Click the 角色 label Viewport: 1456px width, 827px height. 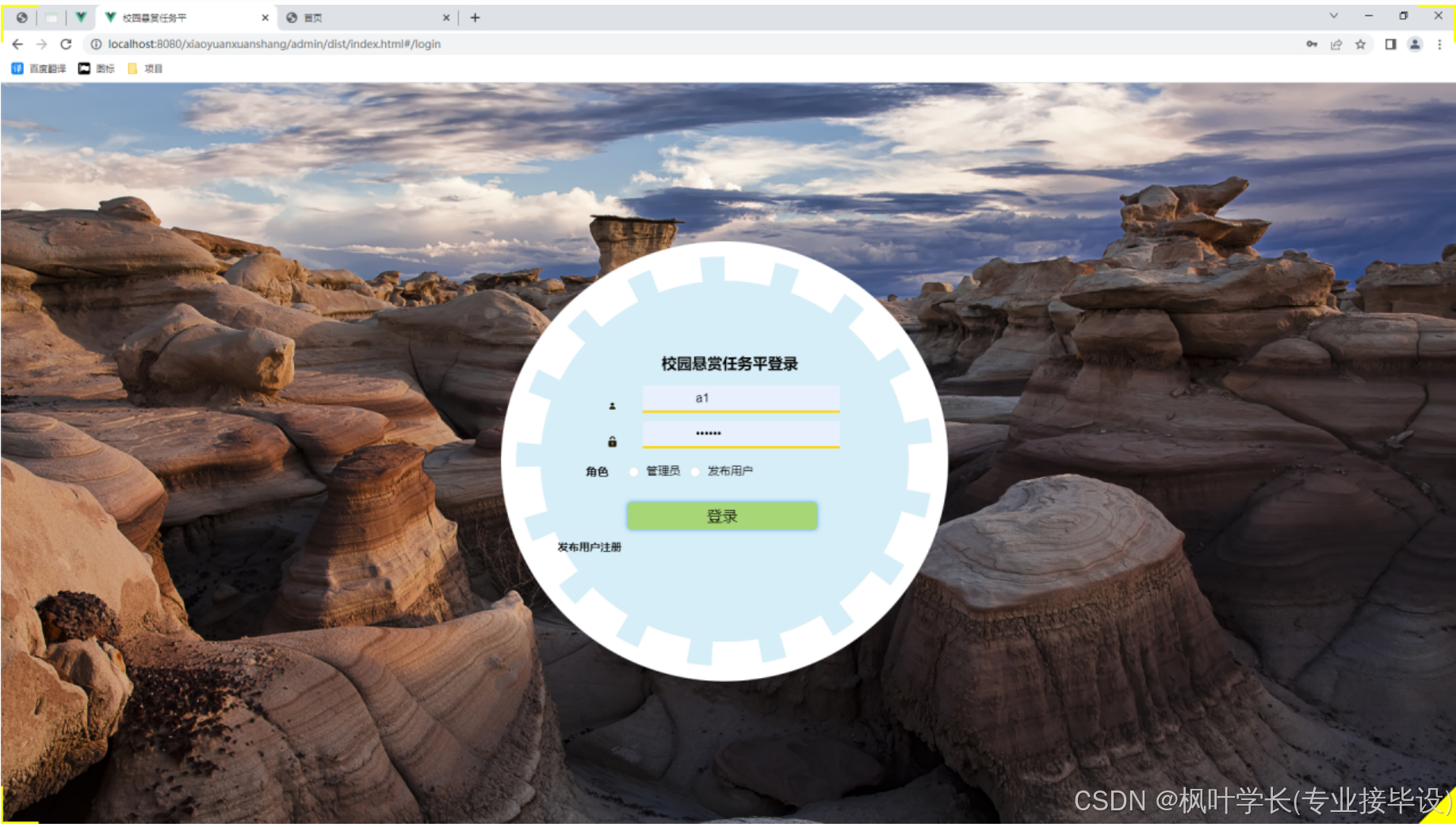[597, 472]
